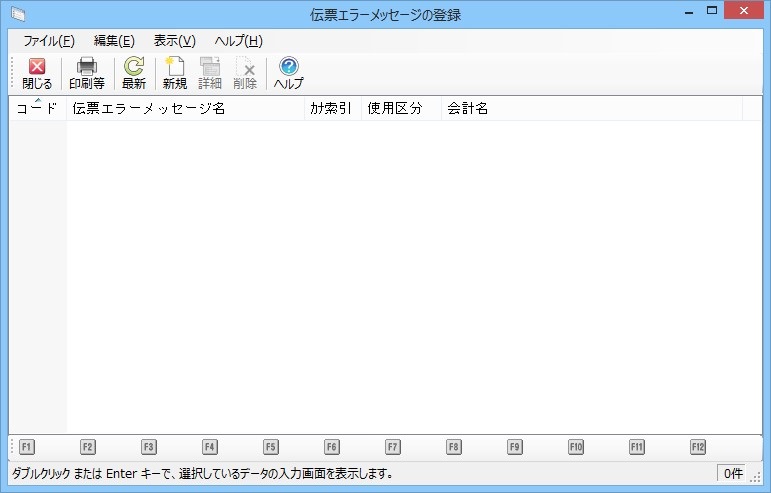Click the 閉じる (close) toolbar icon

click(x=37, y=73)
